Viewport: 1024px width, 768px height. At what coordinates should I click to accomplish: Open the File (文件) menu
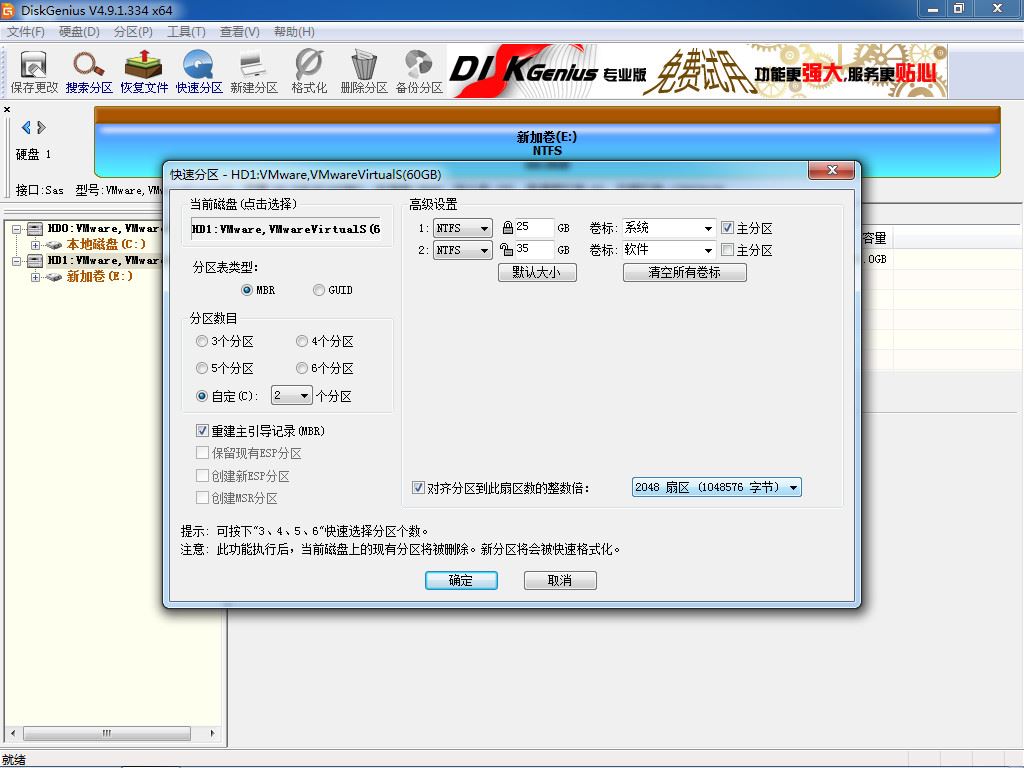coord(25,31)
